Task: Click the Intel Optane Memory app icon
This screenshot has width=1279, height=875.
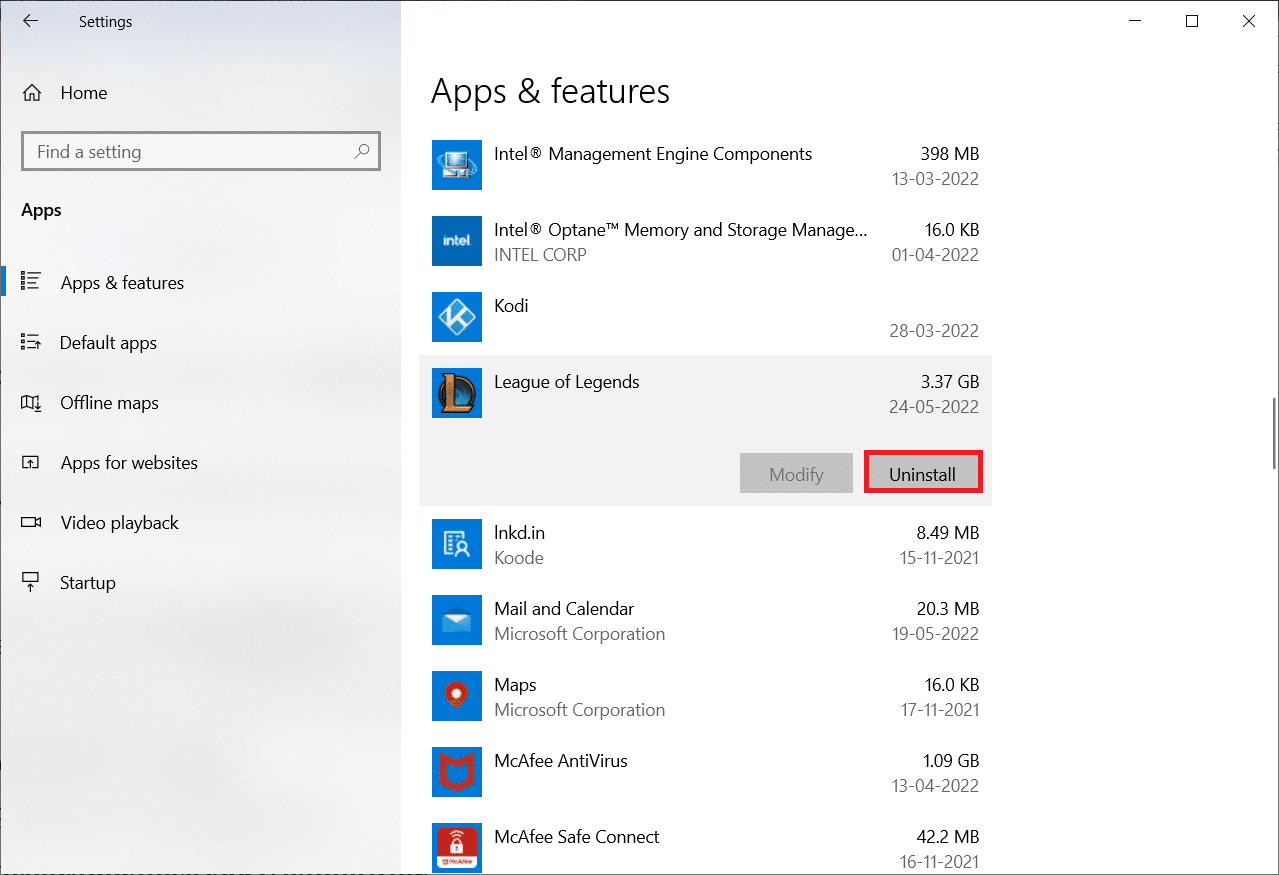Action: 457,241
